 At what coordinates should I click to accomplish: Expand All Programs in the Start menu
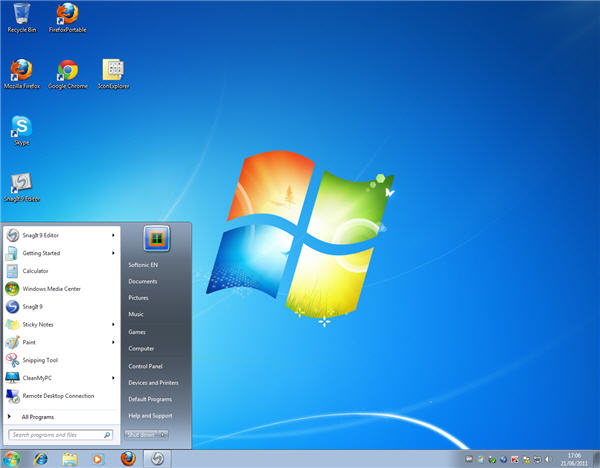tap(38, 416)
